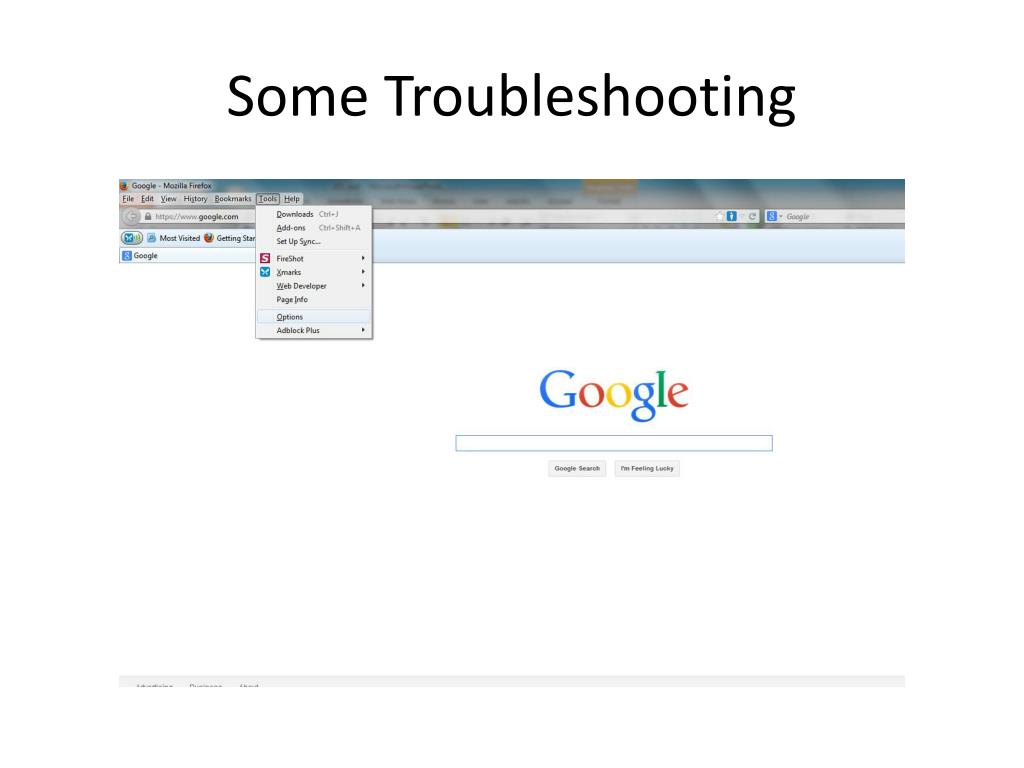Image resolution: width=1024 pixels, height=768 pixels.
Task: Click the Most Visited bookmark icon
Action: click(x=152, y=238)
